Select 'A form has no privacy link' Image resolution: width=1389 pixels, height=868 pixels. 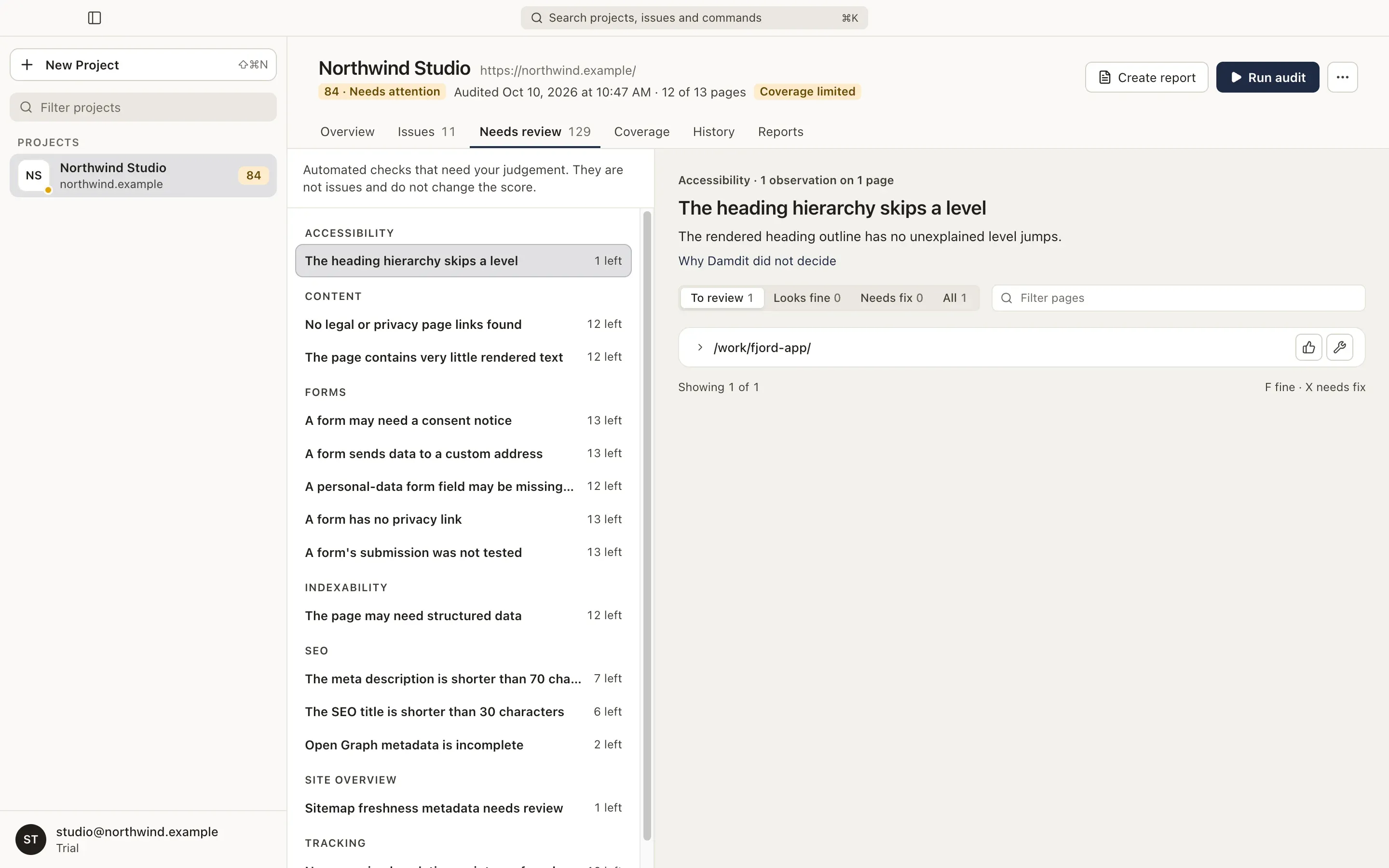pyautogui.click(x=463, y=519)
